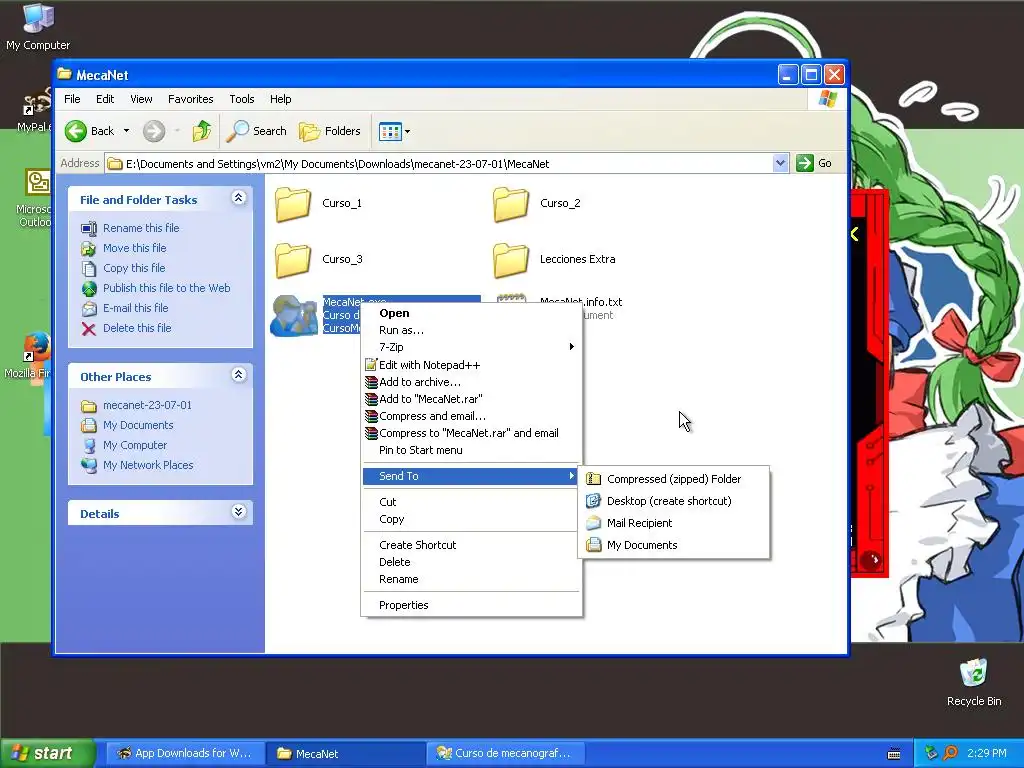Send file to My Documents

click(x=673, y=545)
